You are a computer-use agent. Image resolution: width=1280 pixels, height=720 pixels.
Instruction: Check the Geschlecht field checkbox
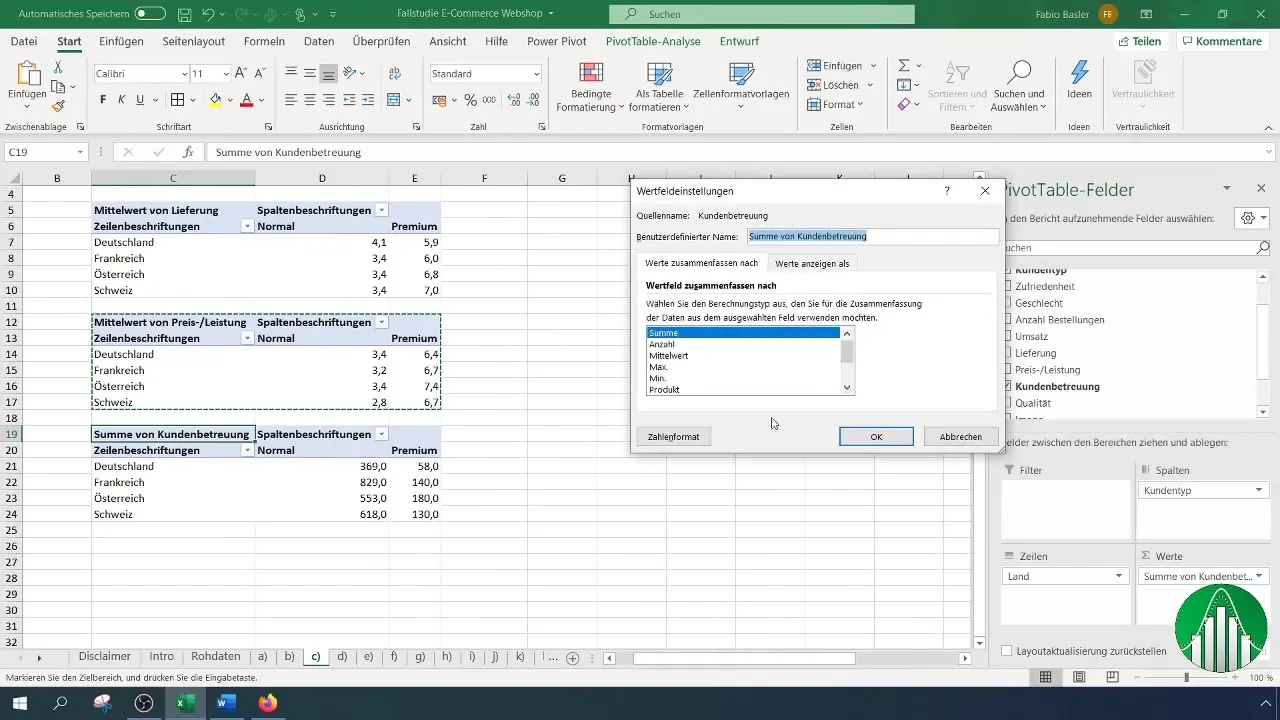click(x=1007, y=303)
